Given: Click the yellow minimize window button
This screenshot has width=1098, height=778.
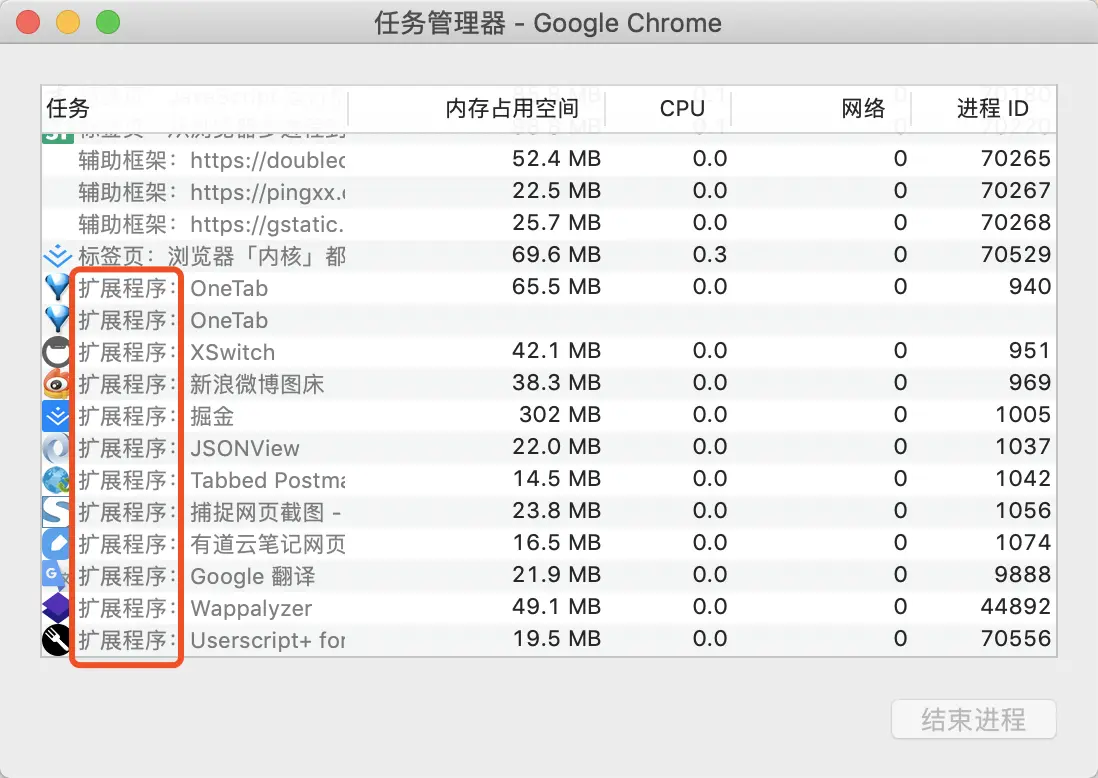Looking at the screenshot, I should tap(68, 22).
